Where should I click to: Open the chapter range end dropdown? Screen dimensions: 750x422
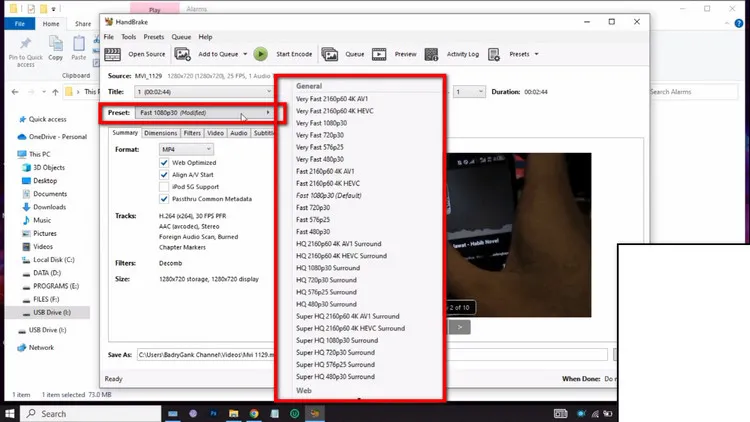pos(469,92)
